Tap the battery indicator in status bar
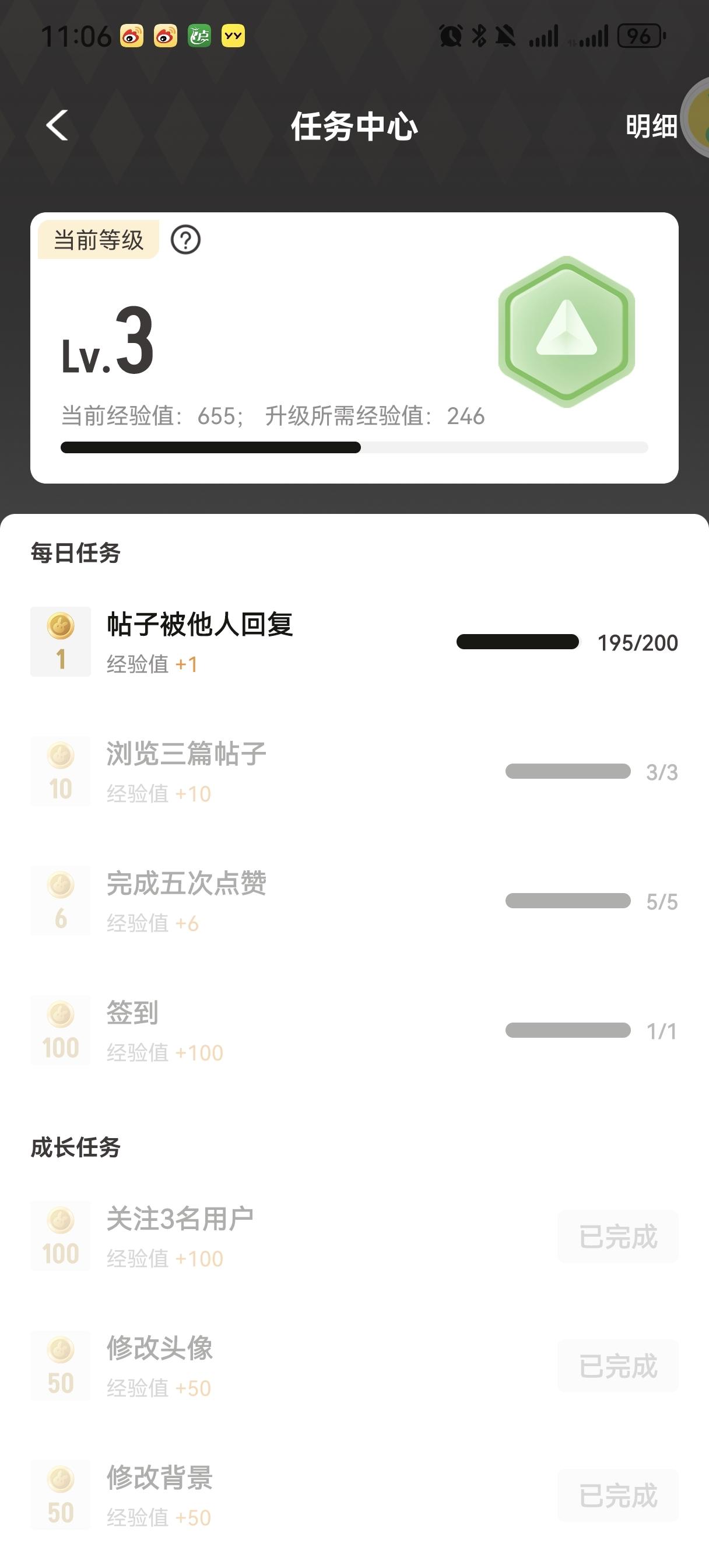The height and width of the screenshot is (1568, 709). pos(641,37)
